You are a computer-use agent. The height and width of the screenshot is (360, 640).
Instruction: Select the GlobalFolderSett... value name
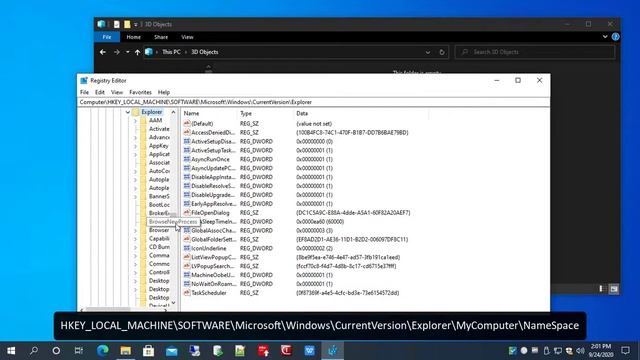213,240
